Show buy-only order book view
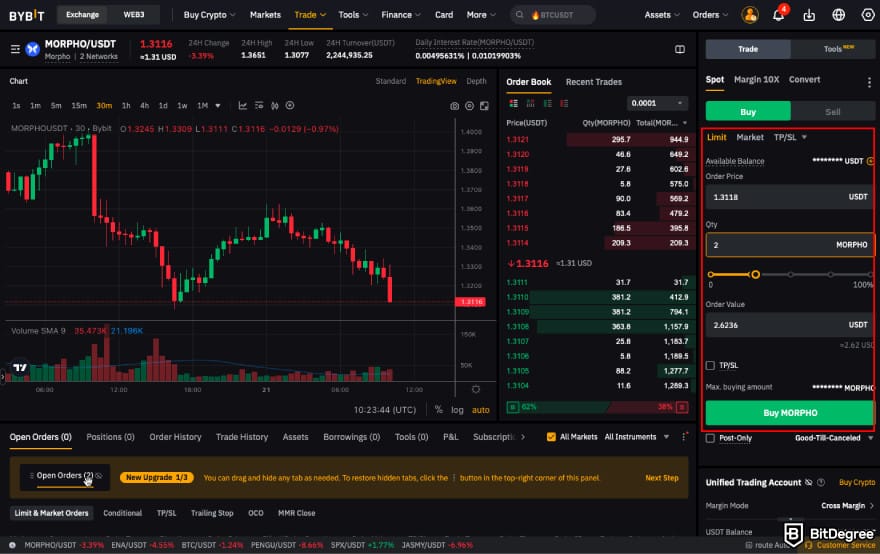Image resolution: width=880 pixels, height=554 pixels. 547,103
